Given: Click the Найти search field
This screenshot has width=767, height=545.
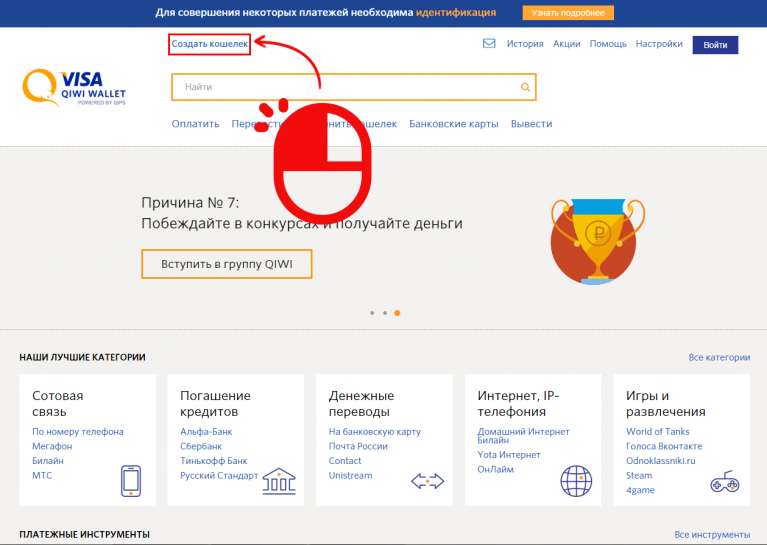Looking at the screenshot, I should point(354,87).
